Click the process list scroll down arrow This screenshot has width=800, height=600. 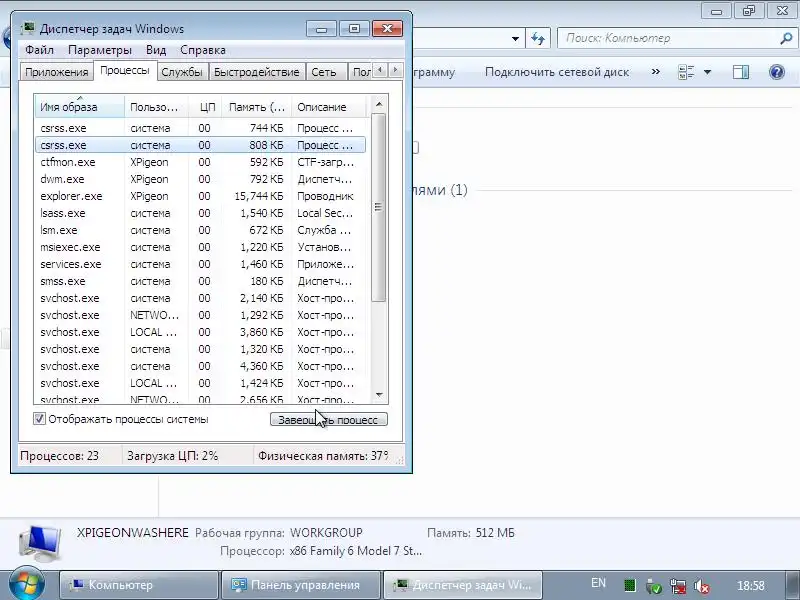(379, 394)
